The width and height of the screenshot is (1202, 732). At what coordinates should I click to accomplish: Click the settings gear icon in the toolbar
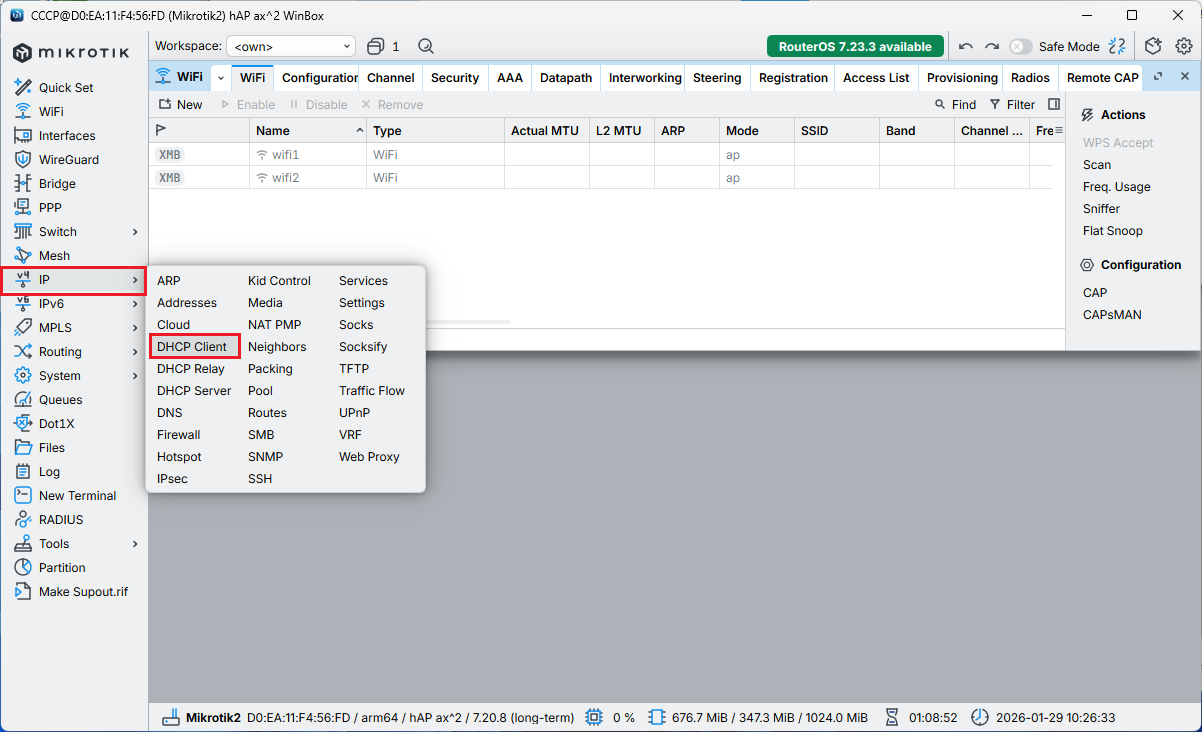coord(1184,46)
